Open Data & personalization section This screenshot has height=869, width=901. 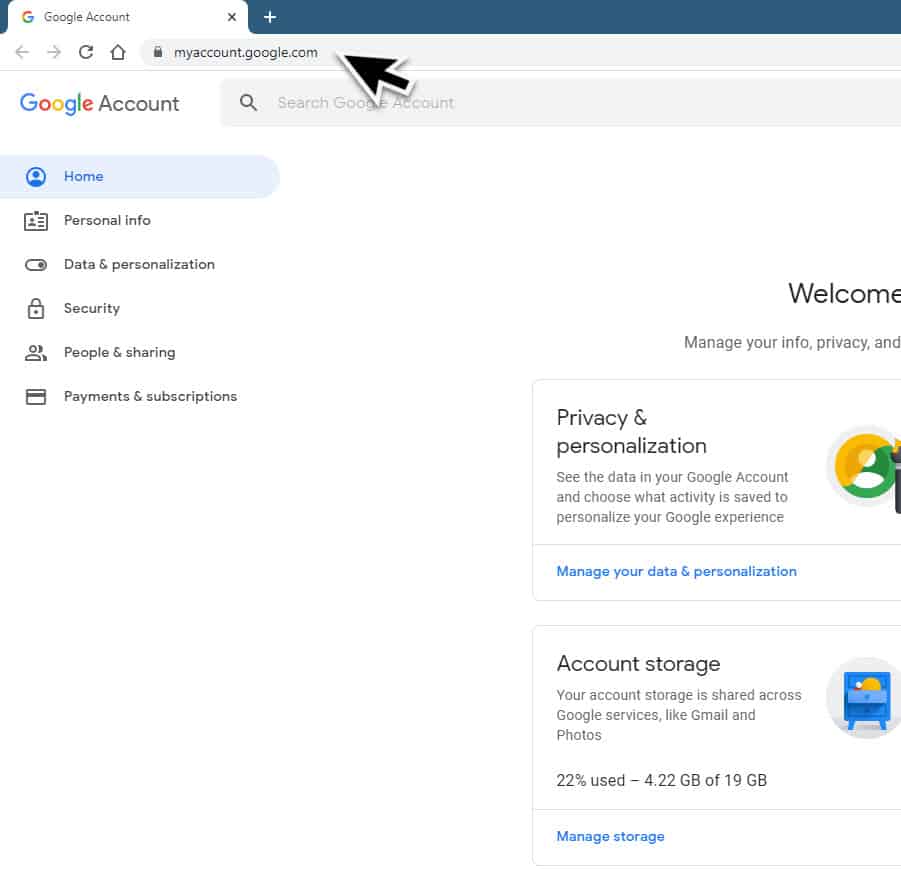[140, 265]
